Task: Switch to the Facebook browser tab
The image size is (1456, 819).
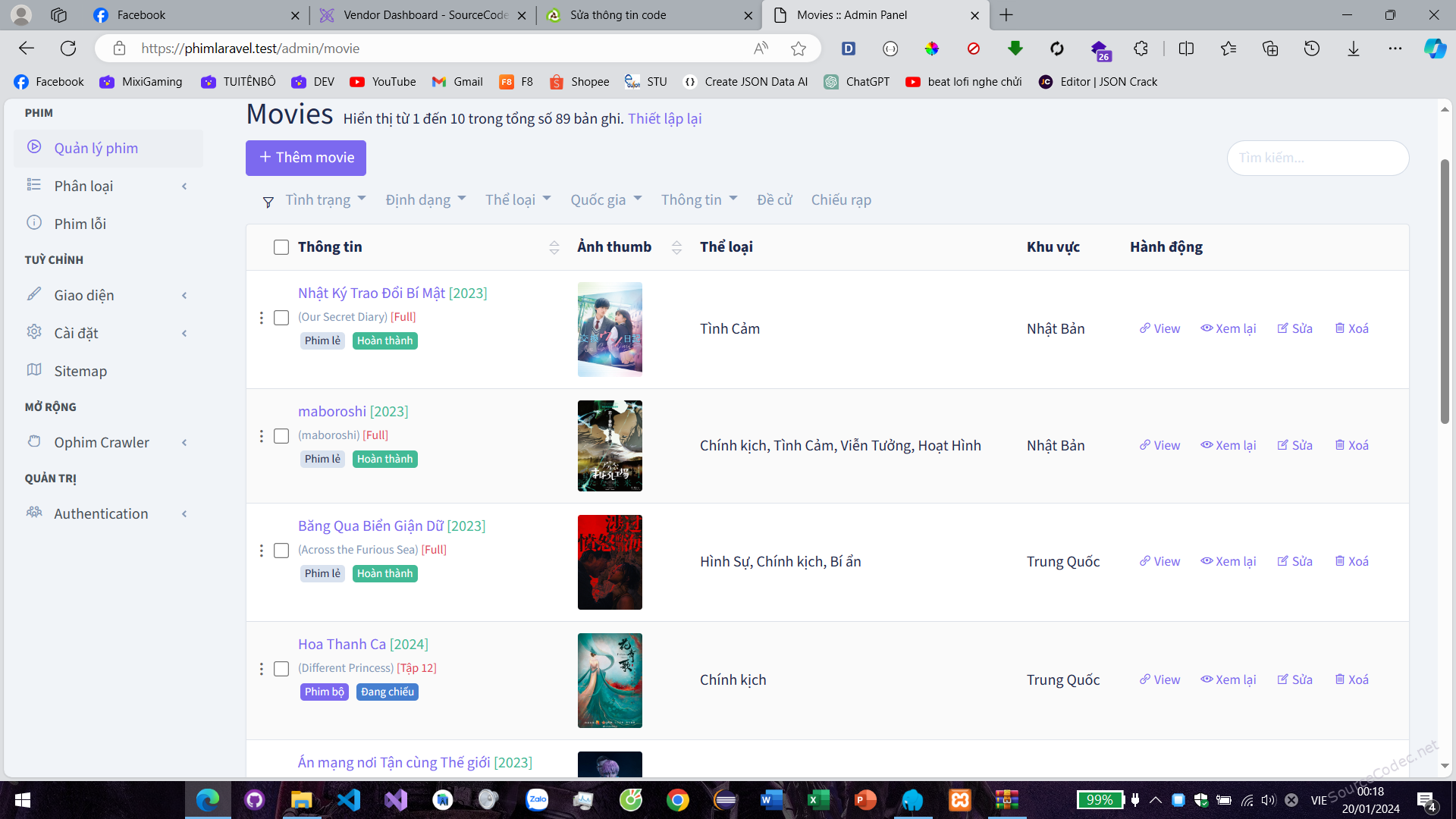Action: pyautogui.click(x=194, y=15)
